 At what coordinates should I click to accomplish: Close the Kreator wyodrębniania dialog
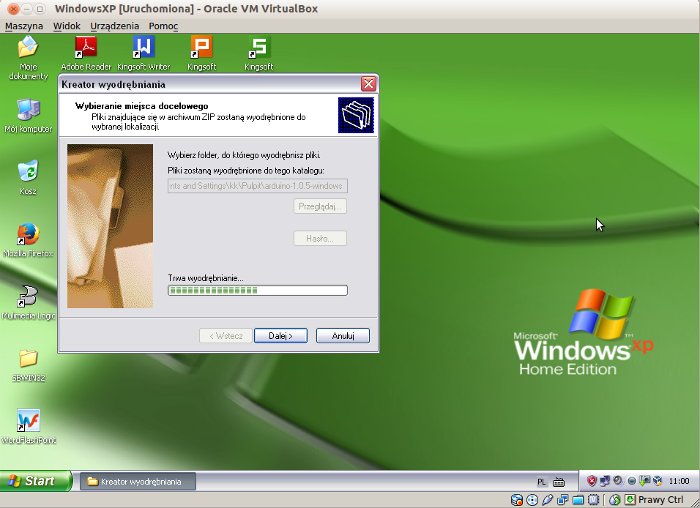(368, 84)
